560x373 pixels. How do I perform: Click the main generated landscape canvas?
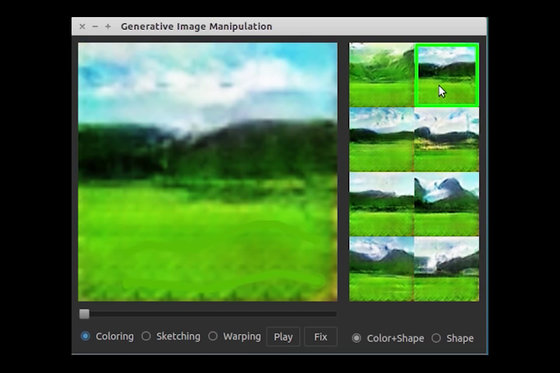[x=208, y=172]
